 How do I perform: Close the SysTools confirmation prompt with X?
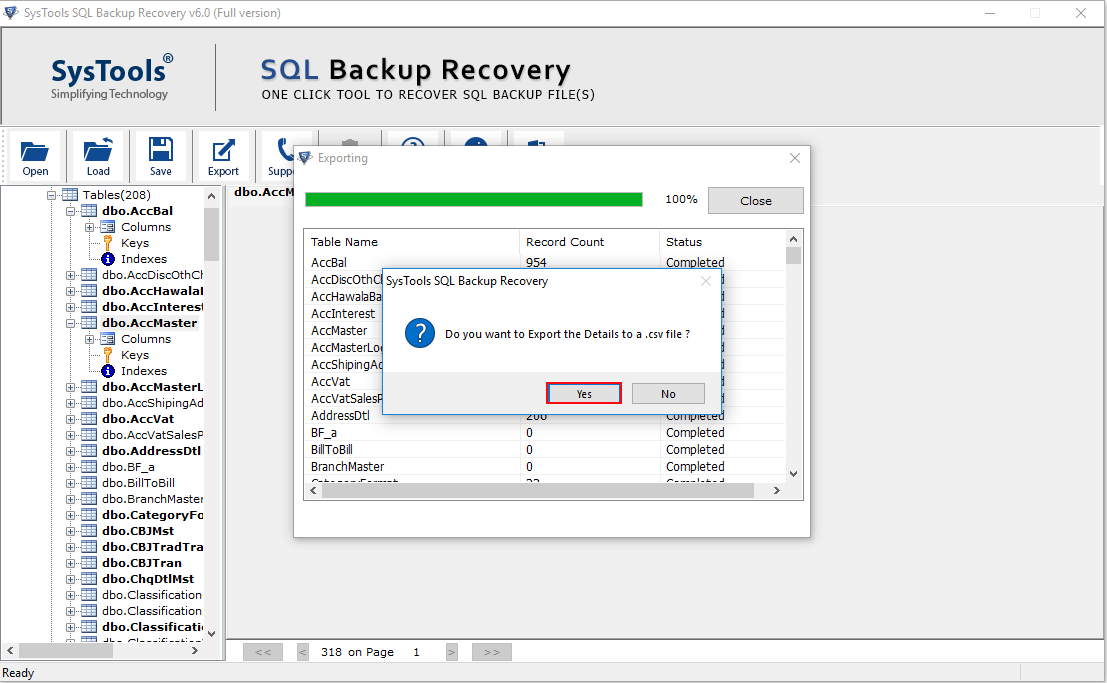click(x=705, y=281)
